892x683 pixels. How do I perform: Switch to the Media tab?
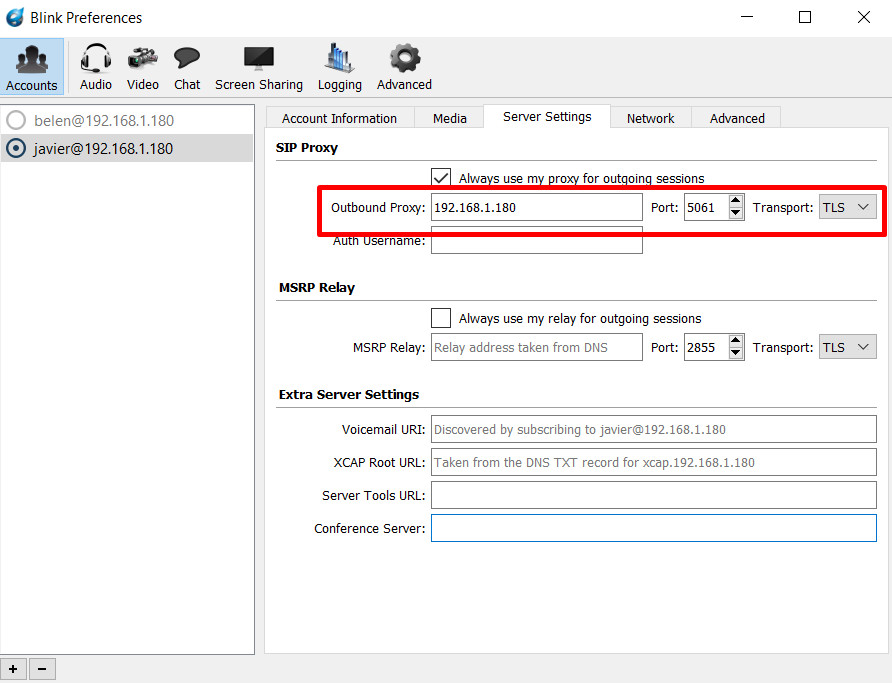[x=449, y=118]
